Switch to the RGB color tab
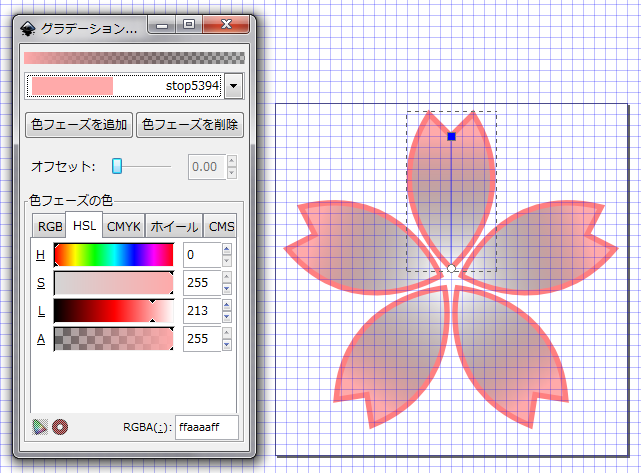Viewport: 641px width, 473px height. (x=49, y=226)
